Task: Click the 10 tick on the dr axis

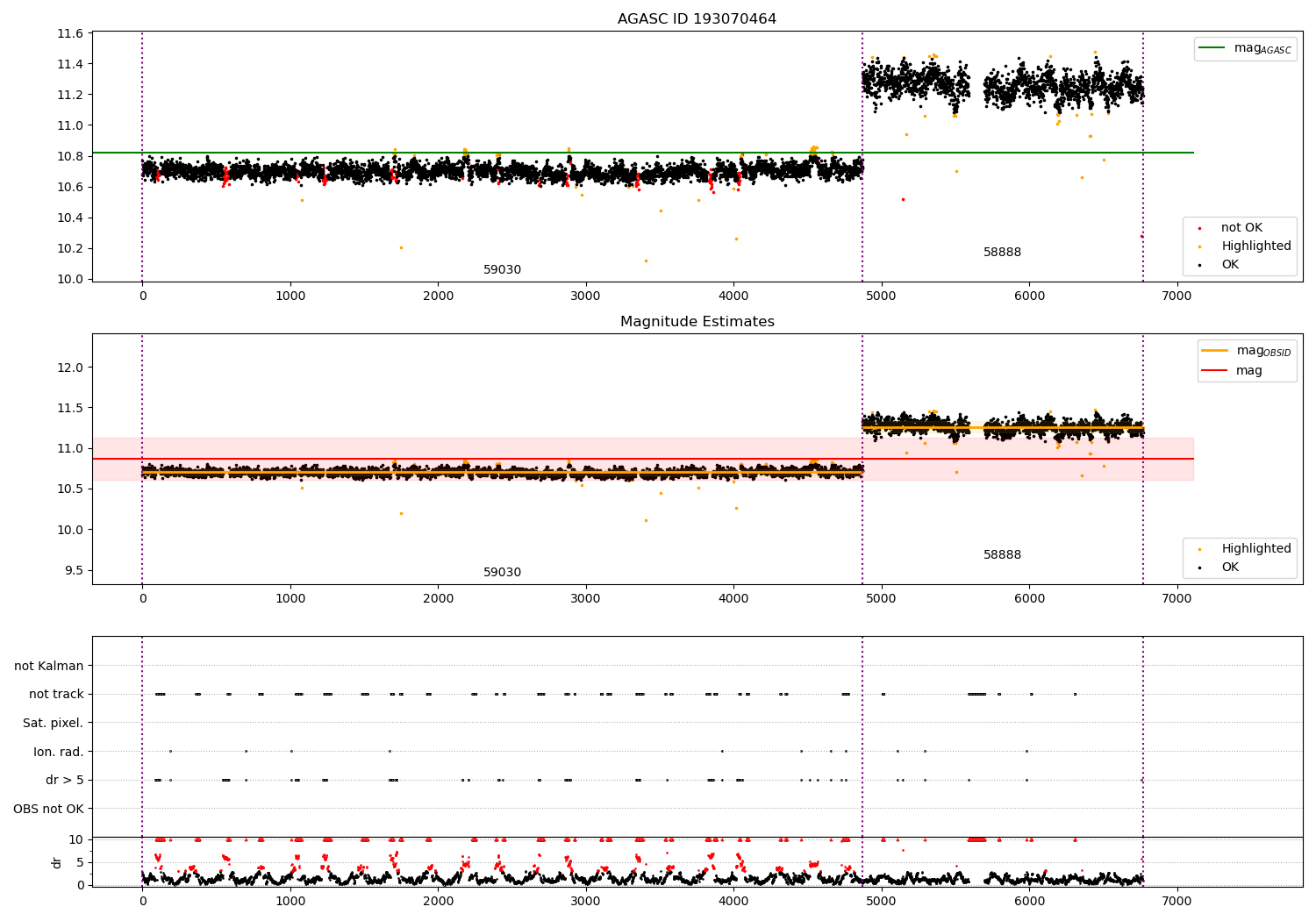Action: point(76,839)
